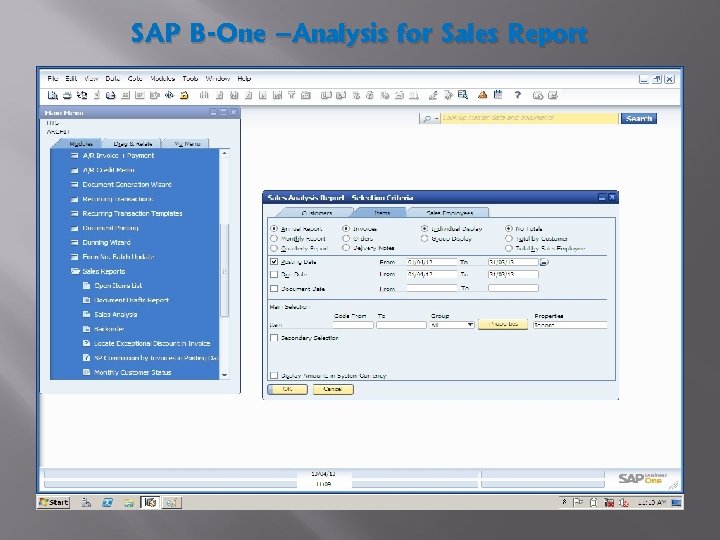Viewport: 720px width, 540px height.
Task: Click the search magnifier icon
Action: pos(427,119)
